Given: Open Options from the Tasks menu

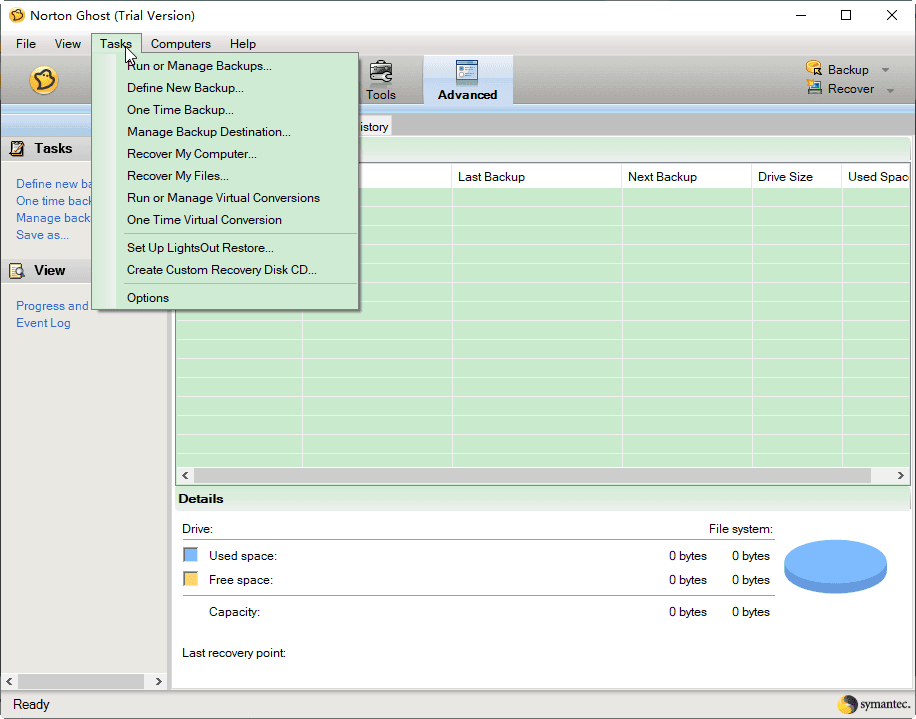Looking at the screenshot, I should coord(148,298).
